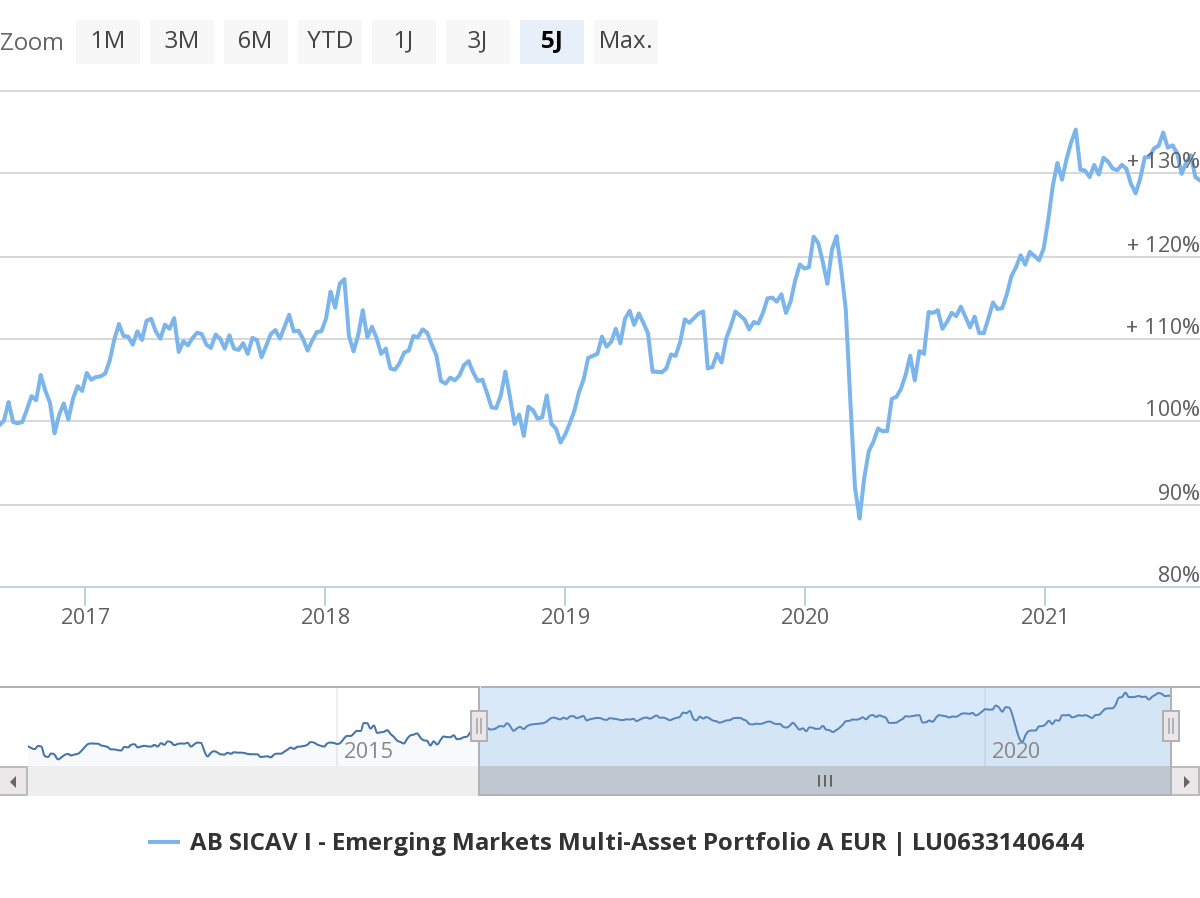
Task: Click the 2017 x-axis label
Action: (85, 616)
